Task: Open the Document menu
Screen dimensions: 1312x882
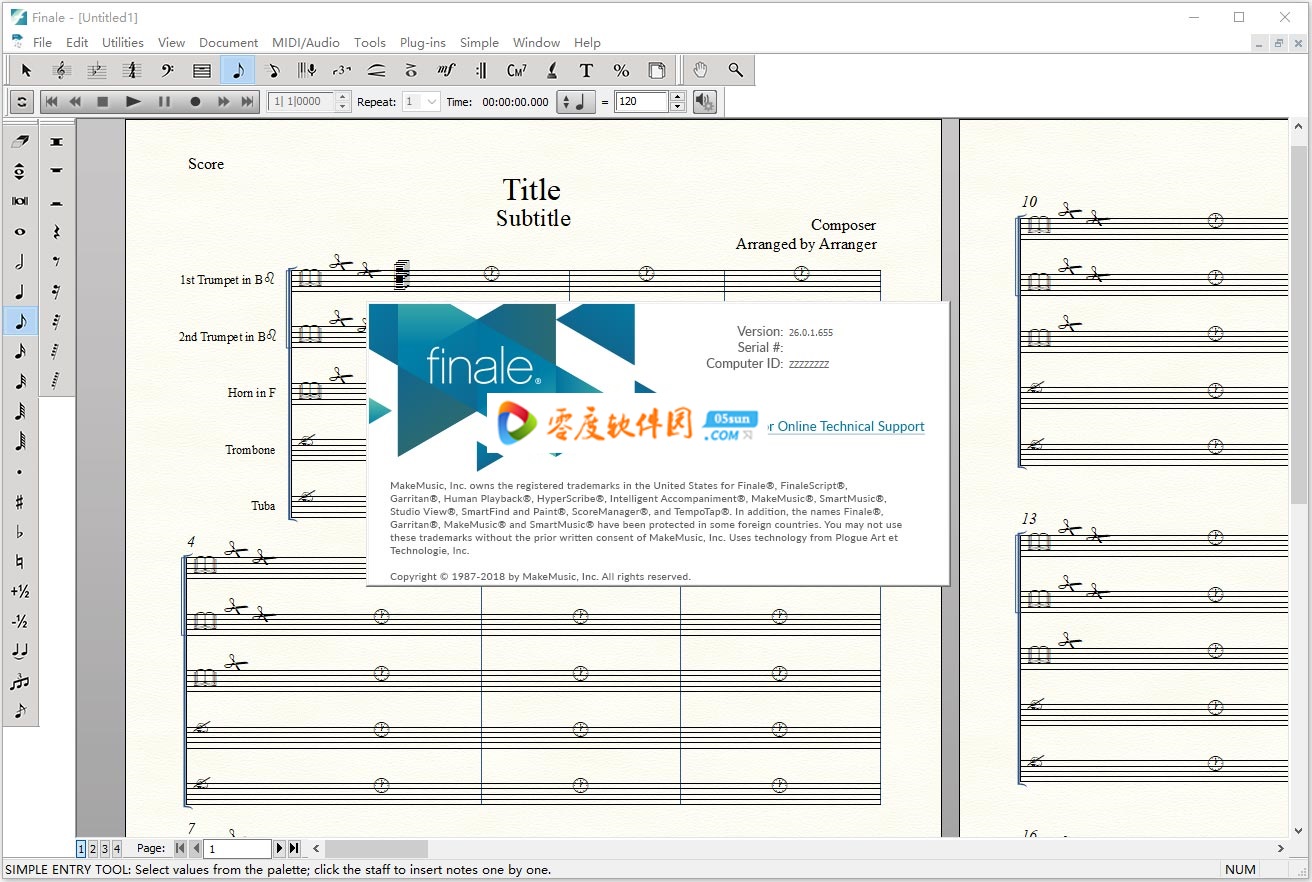Action: point(228,42)
